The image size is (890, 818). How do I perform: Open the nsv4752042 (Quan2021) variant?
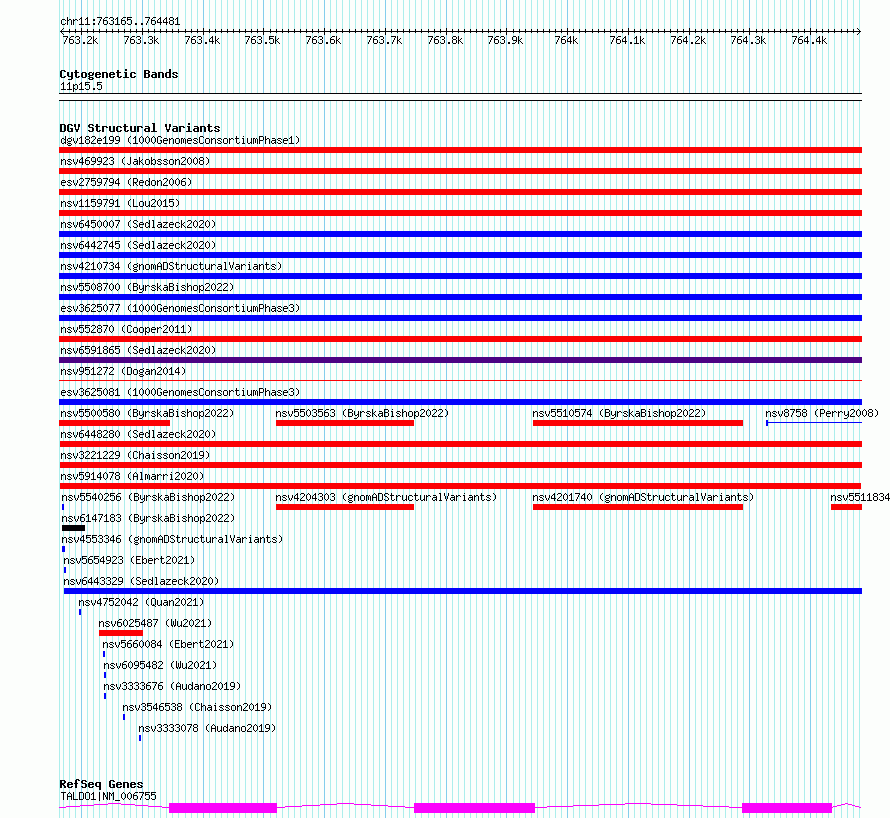[141, 602]
